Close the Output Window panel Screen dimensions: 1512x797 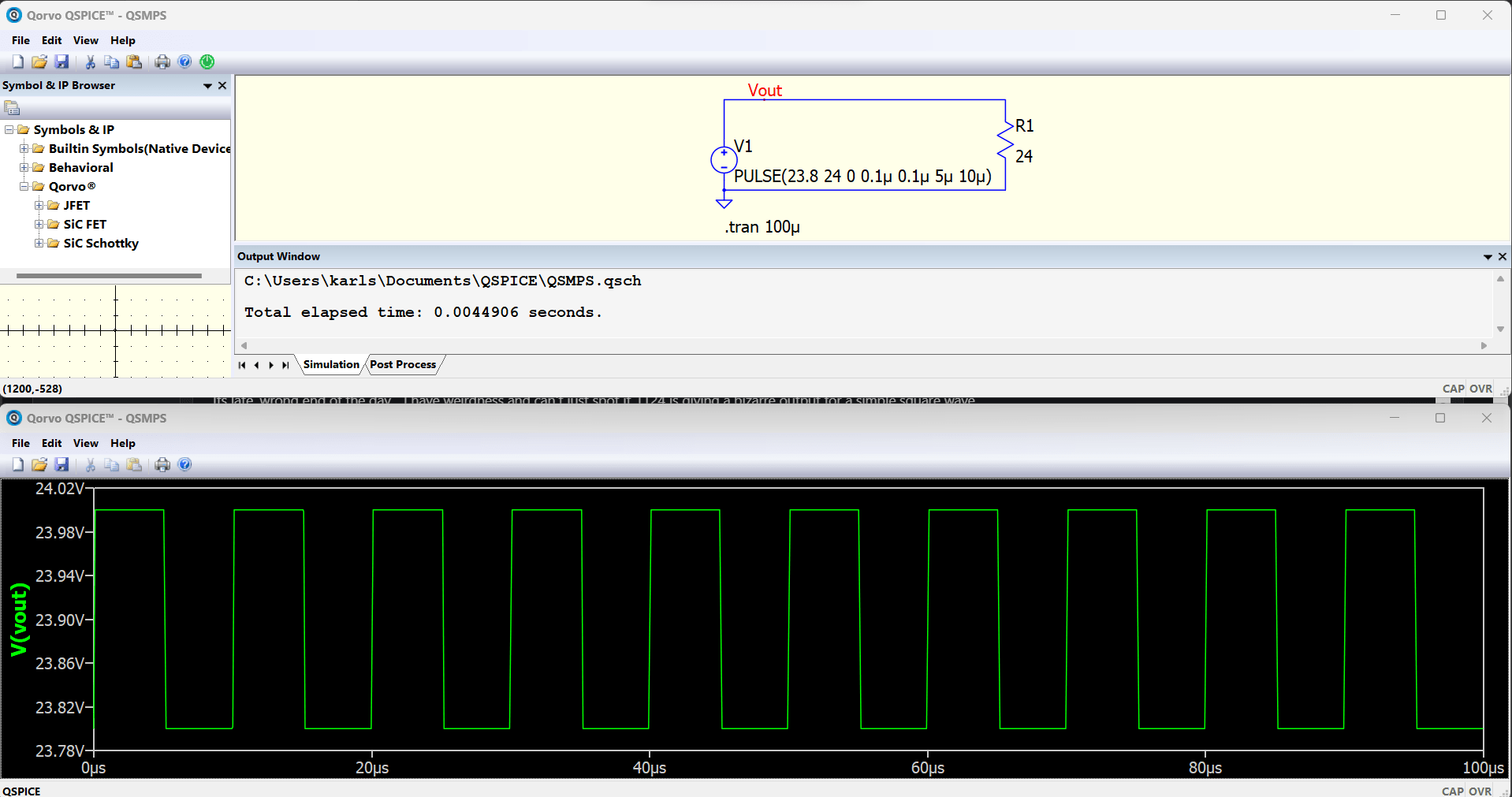click(x=1503, y=256)
